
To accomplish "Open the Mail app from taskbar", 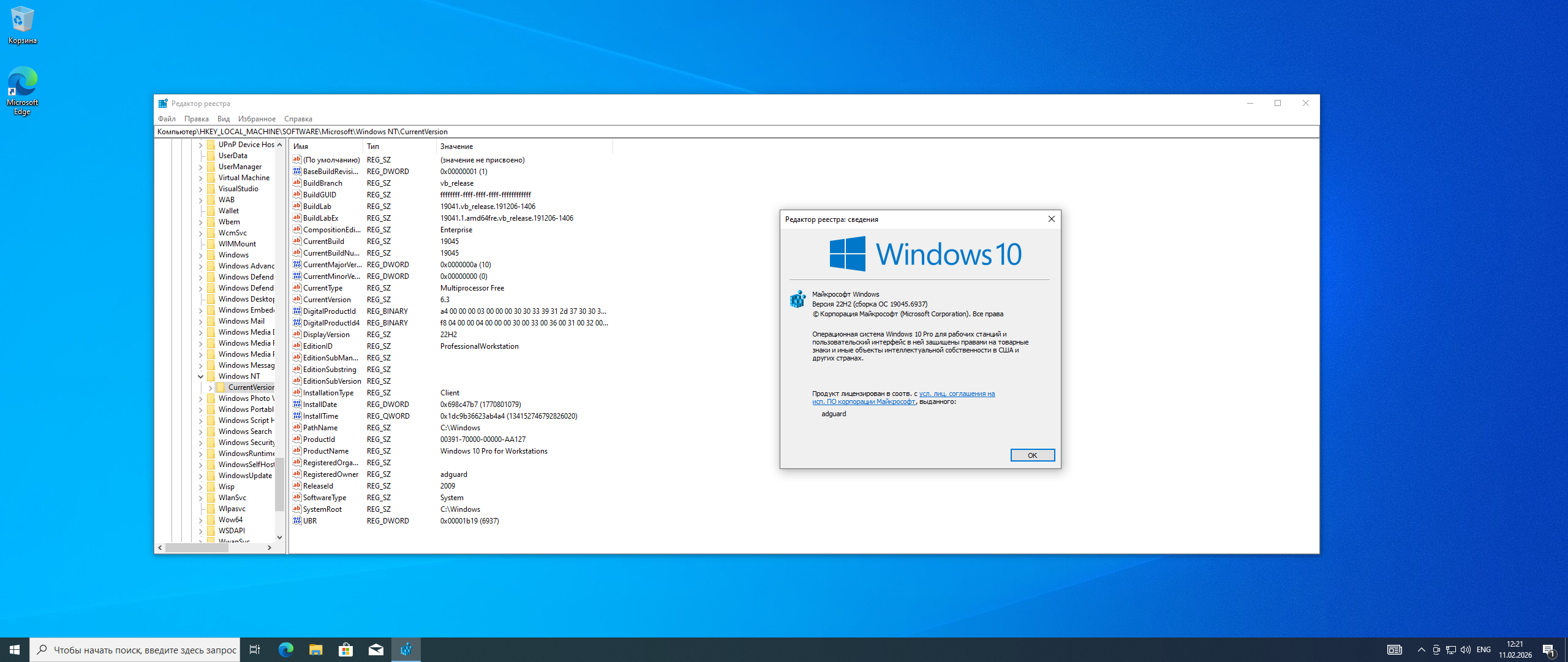I will pos(376,650).
